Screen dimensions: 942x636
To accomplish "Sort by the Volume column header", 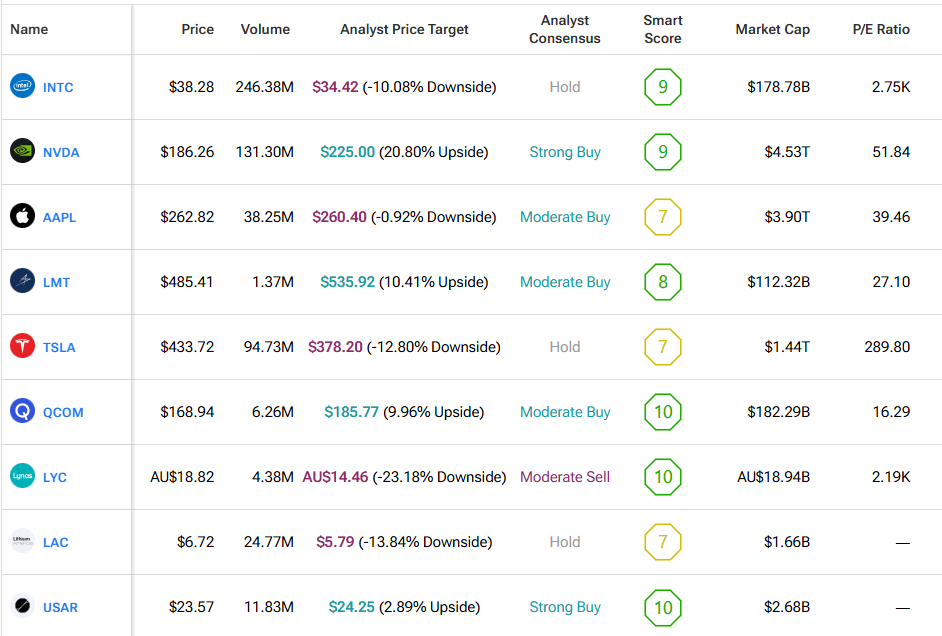I will [265, 29].
